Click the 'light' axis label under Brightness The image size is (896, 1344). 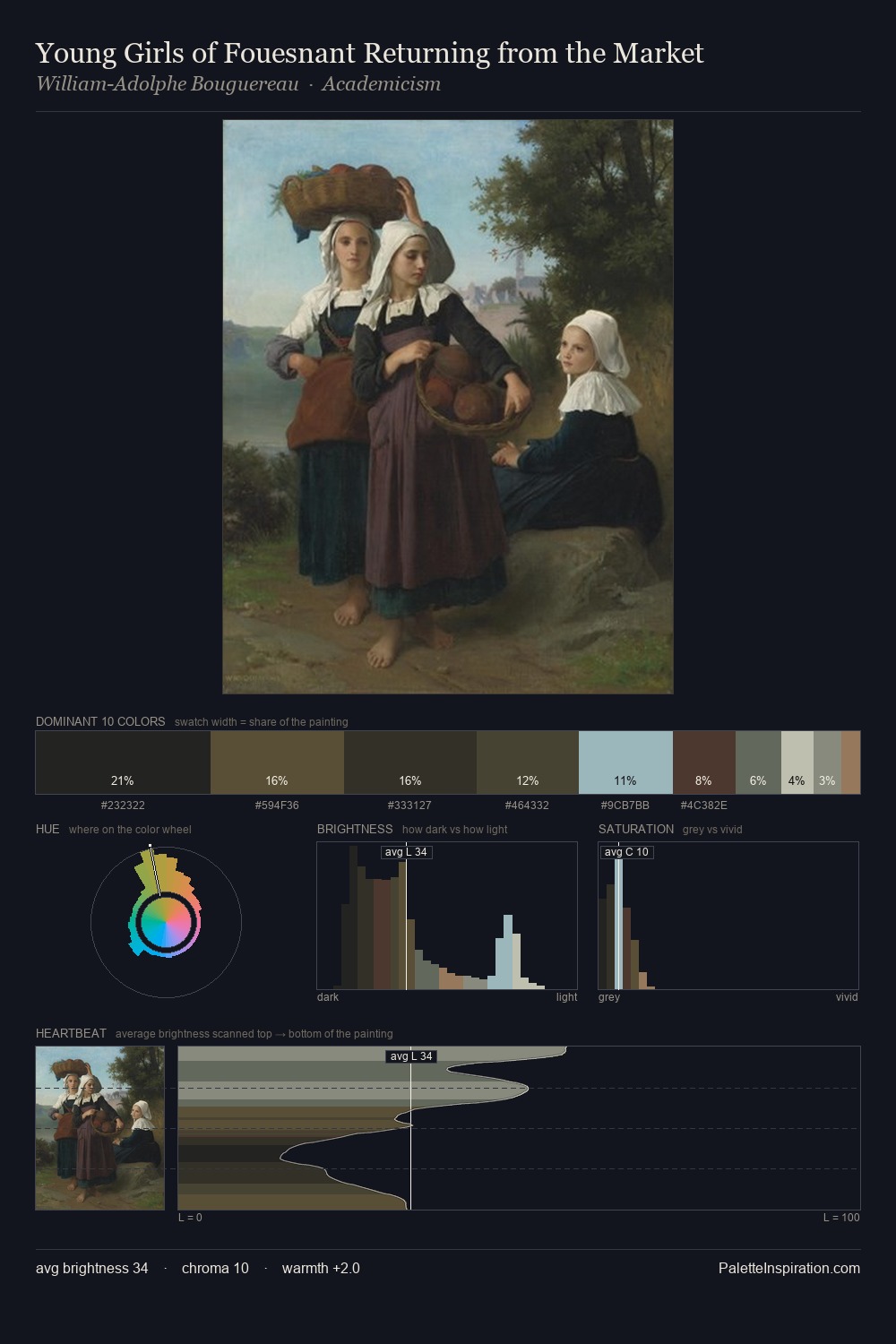567,997
